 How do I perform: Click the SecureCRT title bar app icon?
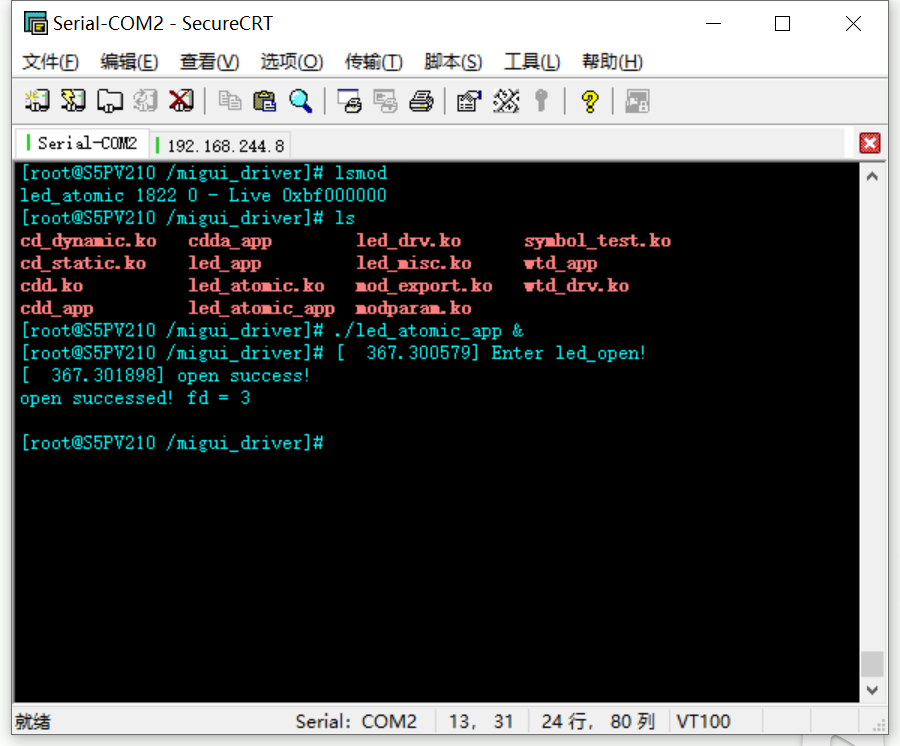click(36, 23)
